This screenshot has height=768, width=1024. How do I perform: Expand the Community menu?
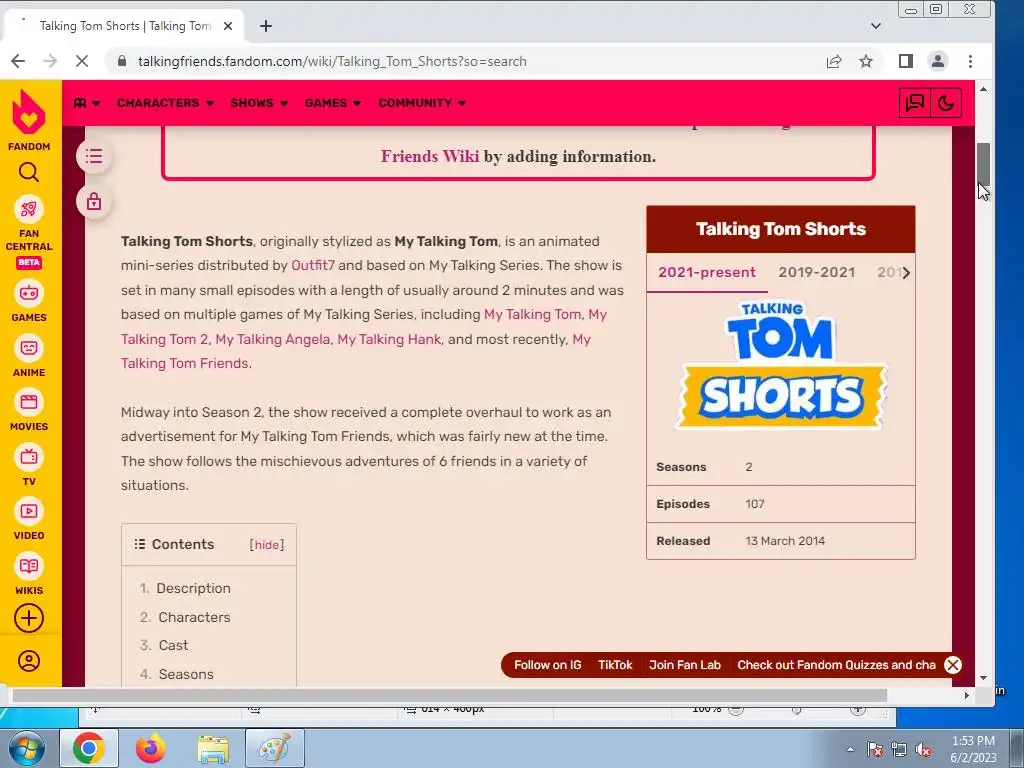point(422,103)
